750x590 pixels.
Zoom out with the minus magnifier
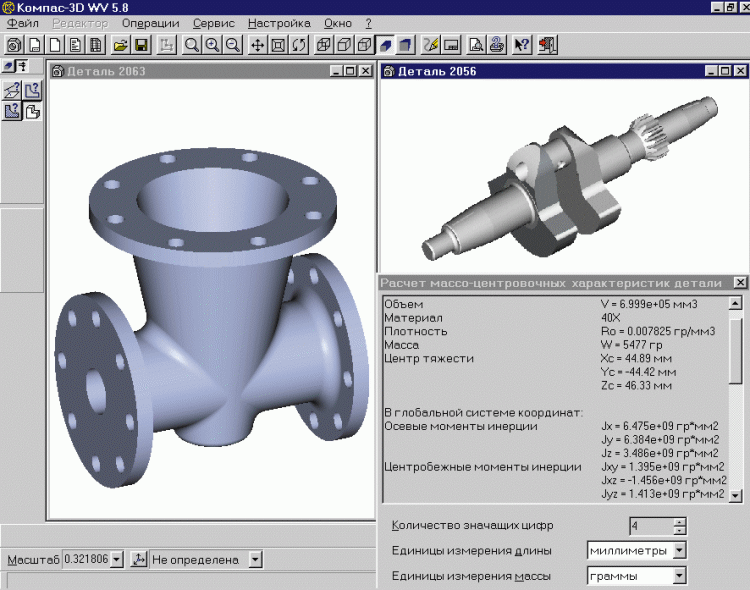point(233,45)
